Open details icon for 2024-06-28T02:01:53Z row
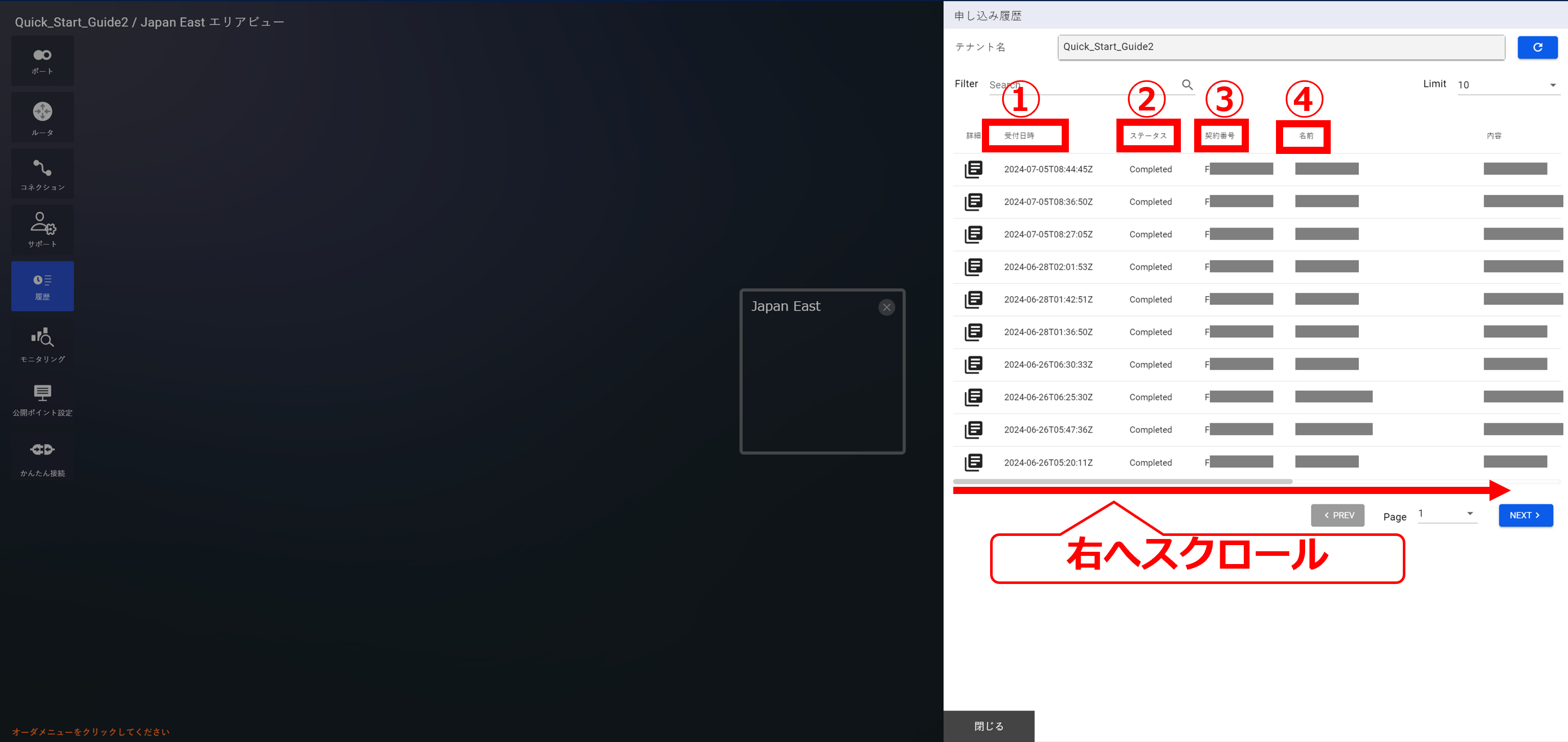 point(973,266)
